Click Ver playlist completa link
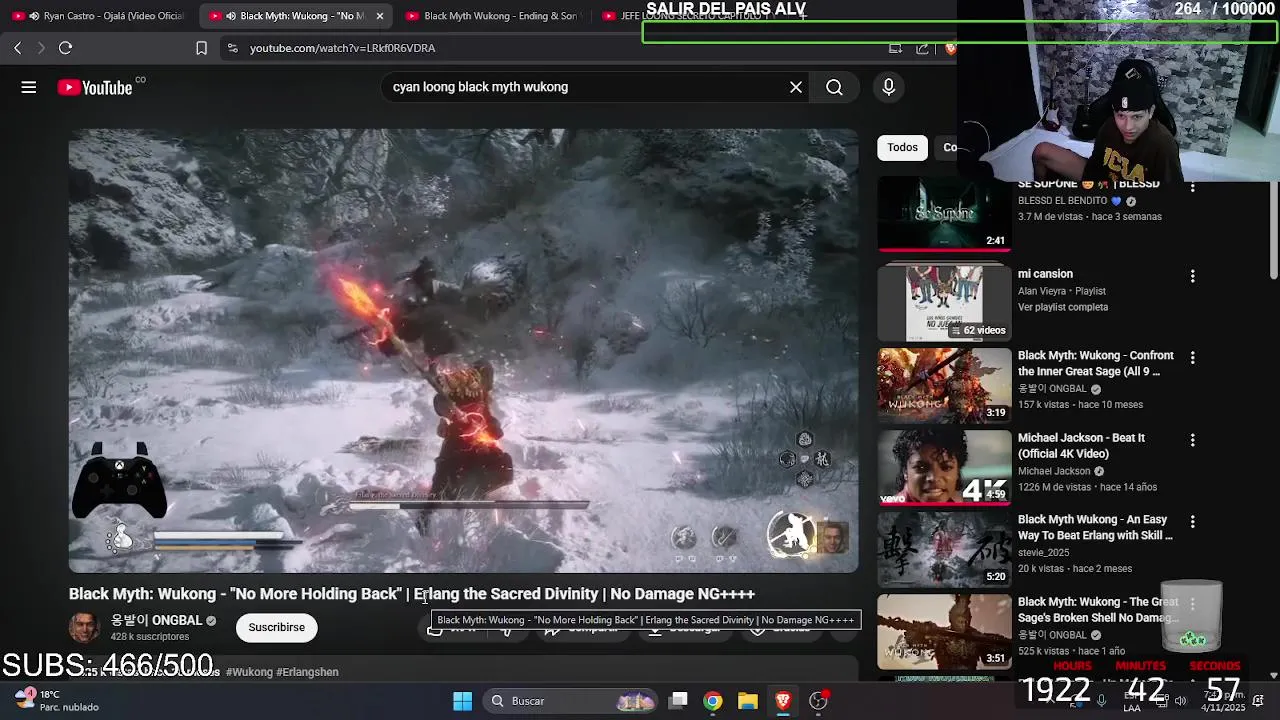 (1062, 307)
